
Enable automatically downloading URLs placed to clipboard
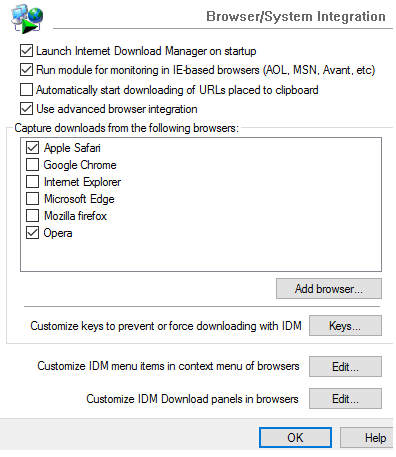point(26,90)
